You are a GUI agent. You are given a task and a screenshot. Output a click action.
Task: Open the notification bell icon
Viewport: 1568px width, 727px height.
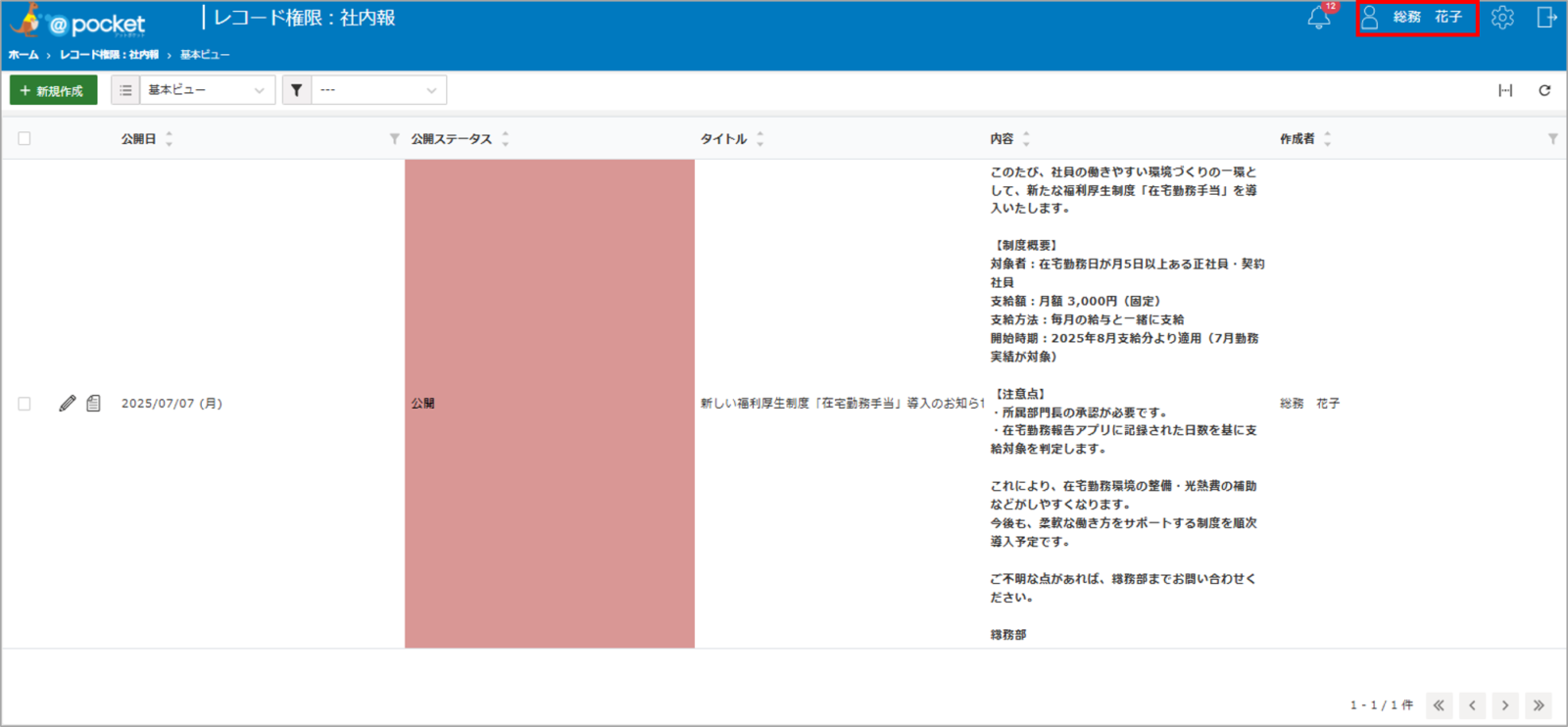pos(1319,17)
